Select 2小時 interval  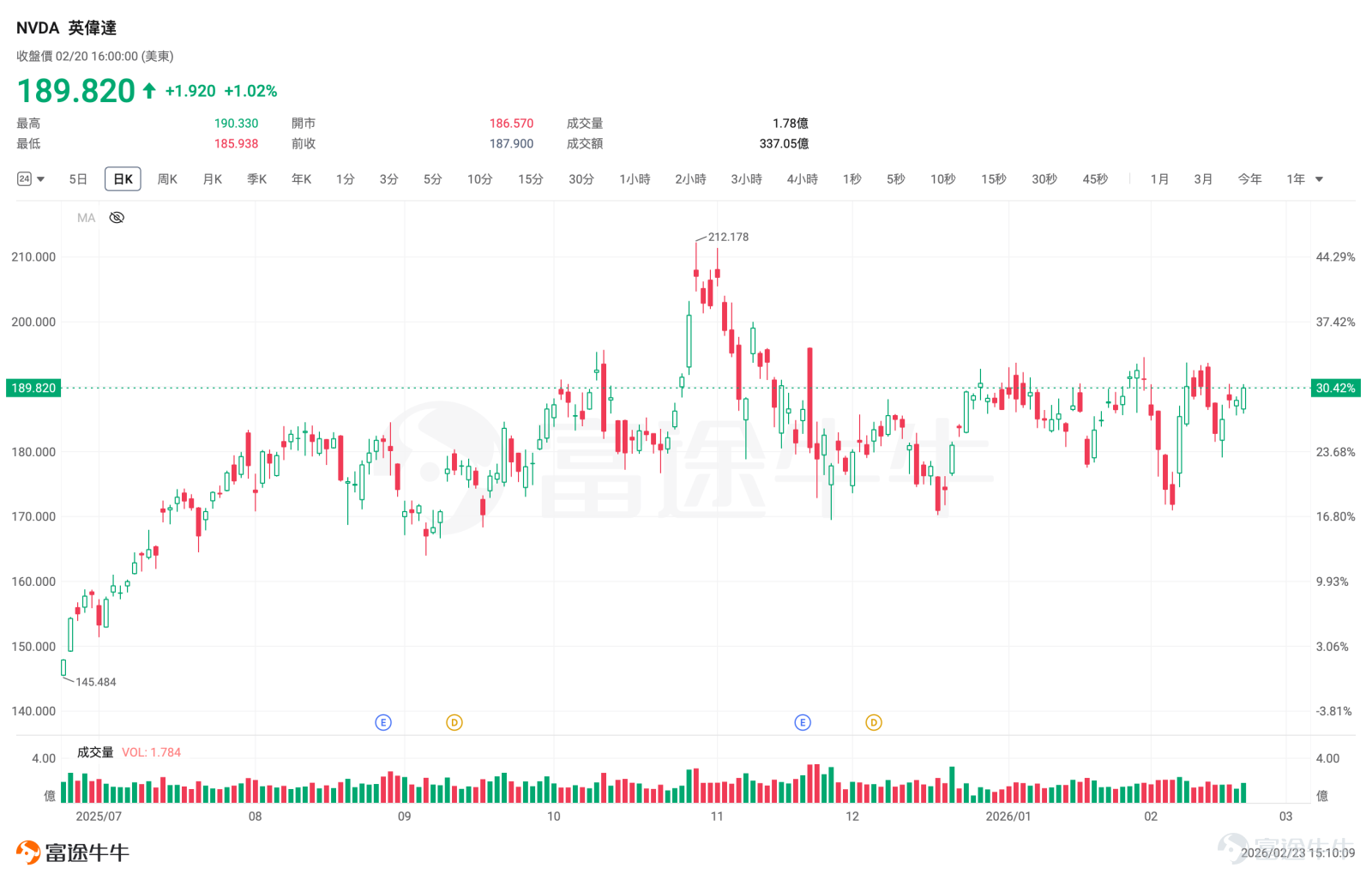[x=690, y=179]
